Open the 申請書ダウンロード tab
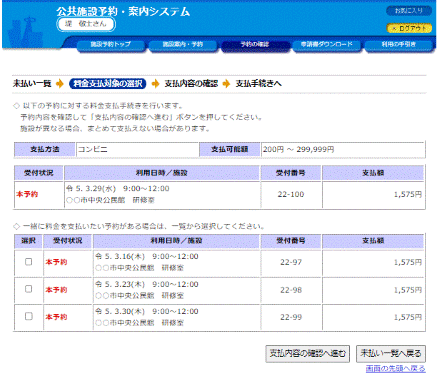The image size is (440, 379). (327, 45)
